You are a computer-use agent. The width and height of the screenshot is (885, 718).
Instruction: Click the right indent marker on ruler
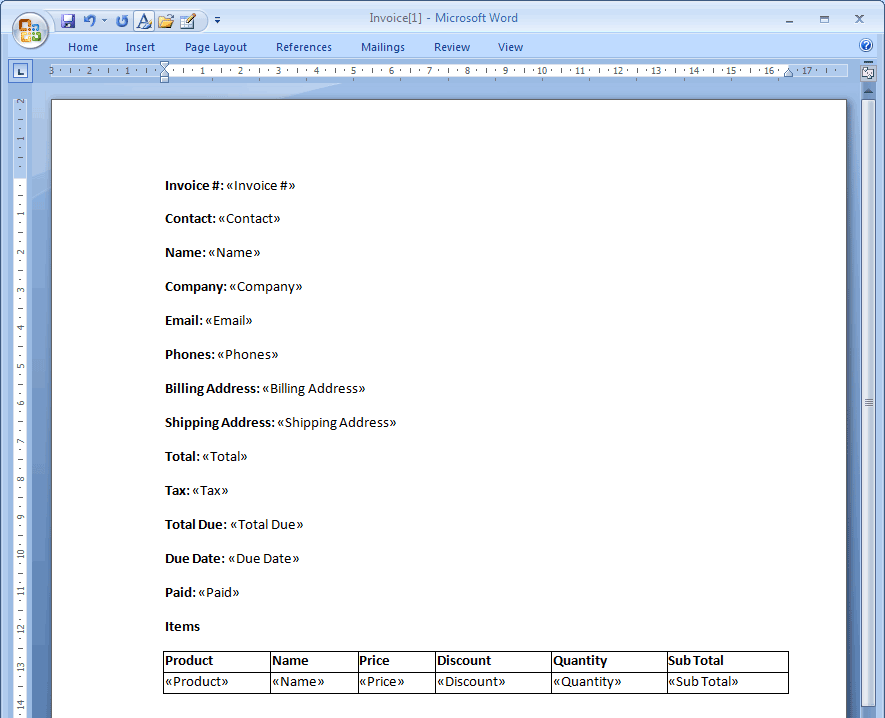point(788,72)
